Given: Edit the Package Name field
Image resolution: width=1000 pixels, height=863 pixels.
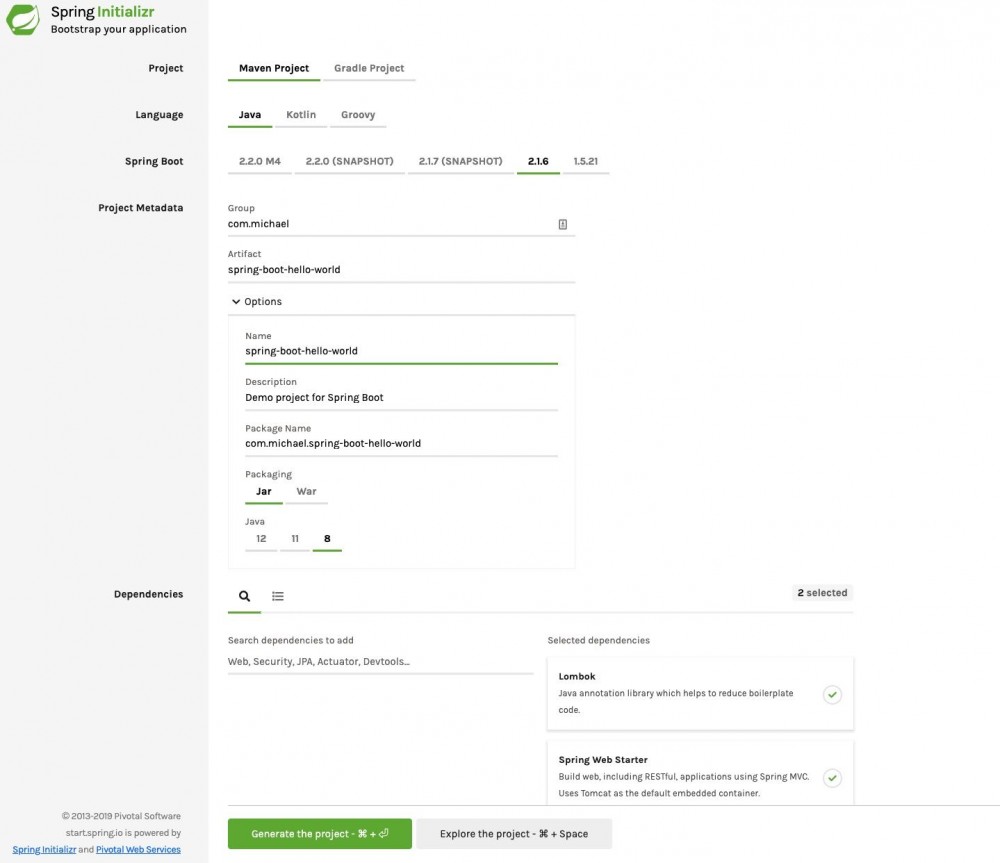Looking at the screenshot, I should coord(401,443).
